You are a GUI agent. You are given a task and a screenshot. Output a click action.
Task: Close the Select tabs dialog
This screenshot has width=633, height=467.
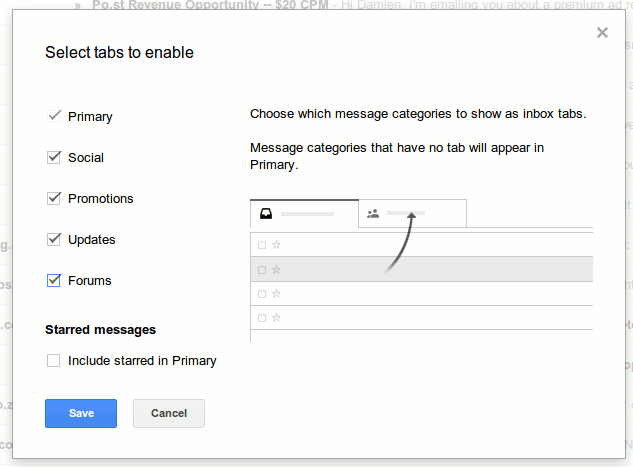pos(602,33)
